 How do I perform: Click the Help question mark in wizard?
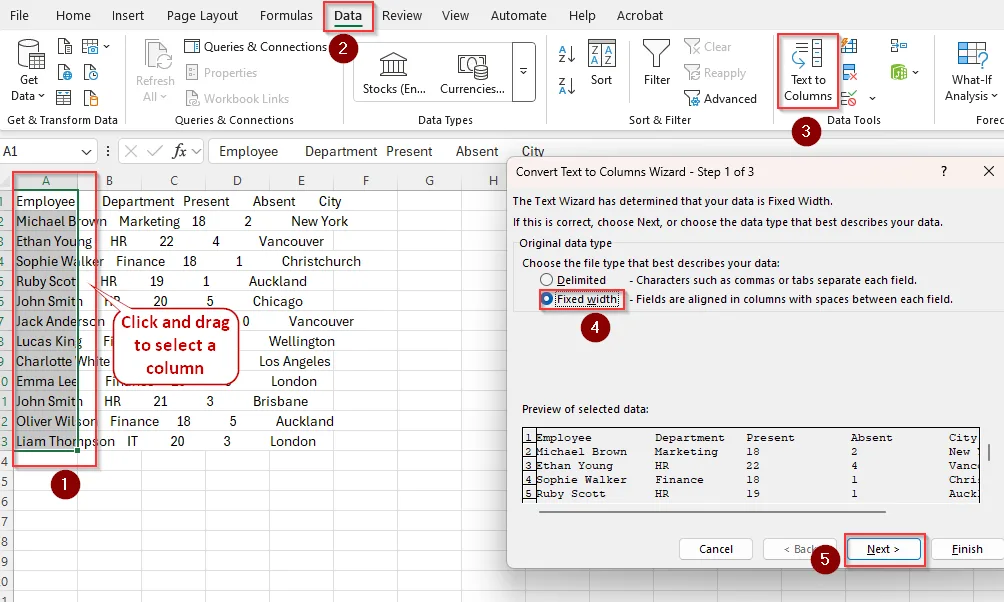pyautogui.click(x=944, y=171)
